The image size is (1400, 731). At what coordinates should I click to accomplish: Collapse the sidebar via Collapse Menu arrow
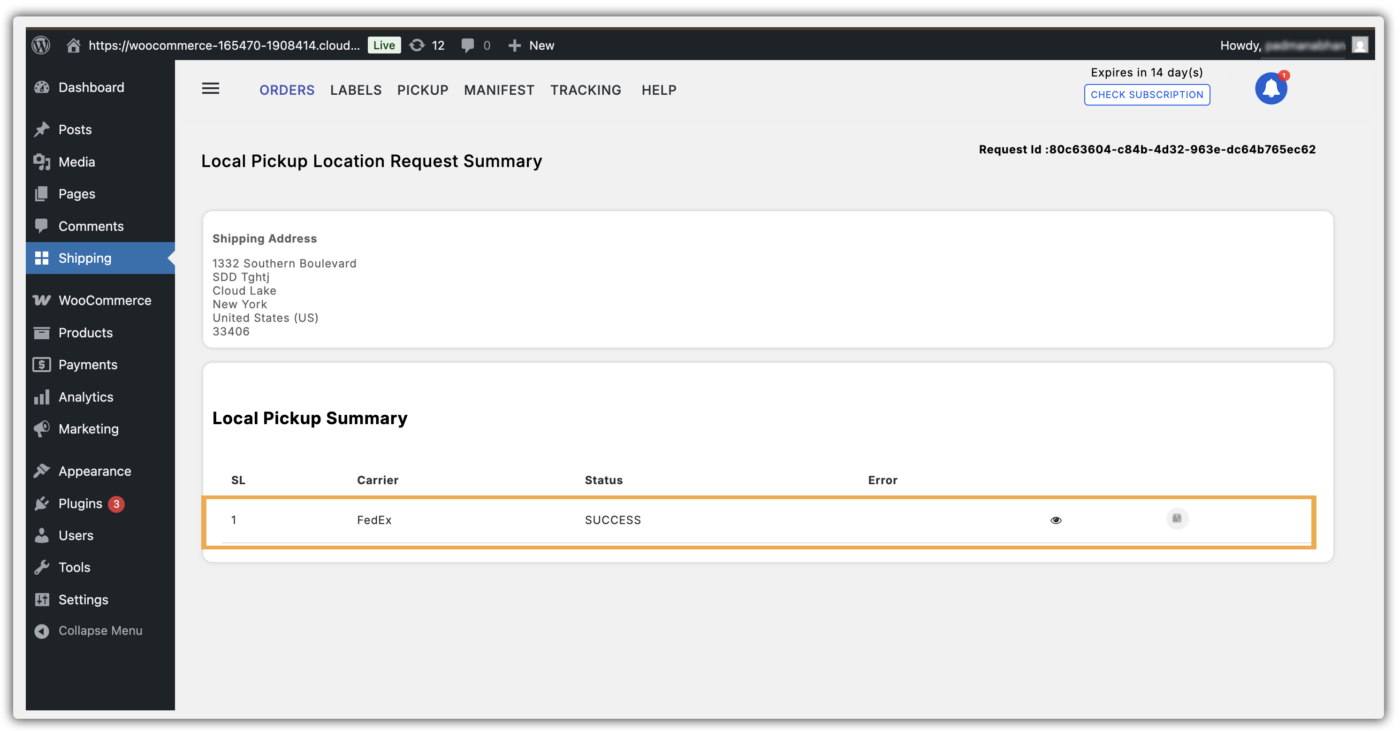click(42, 631)
